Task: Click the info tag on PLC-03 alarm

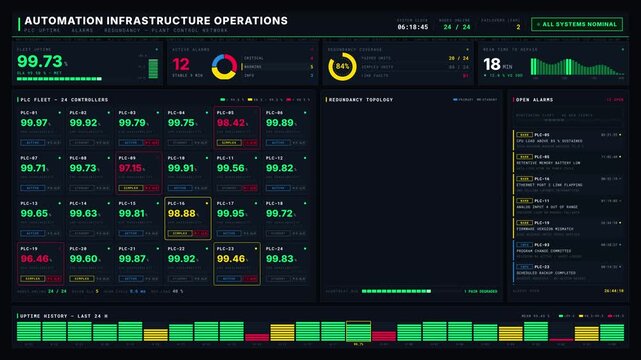Action: click(x=524, y=245)
